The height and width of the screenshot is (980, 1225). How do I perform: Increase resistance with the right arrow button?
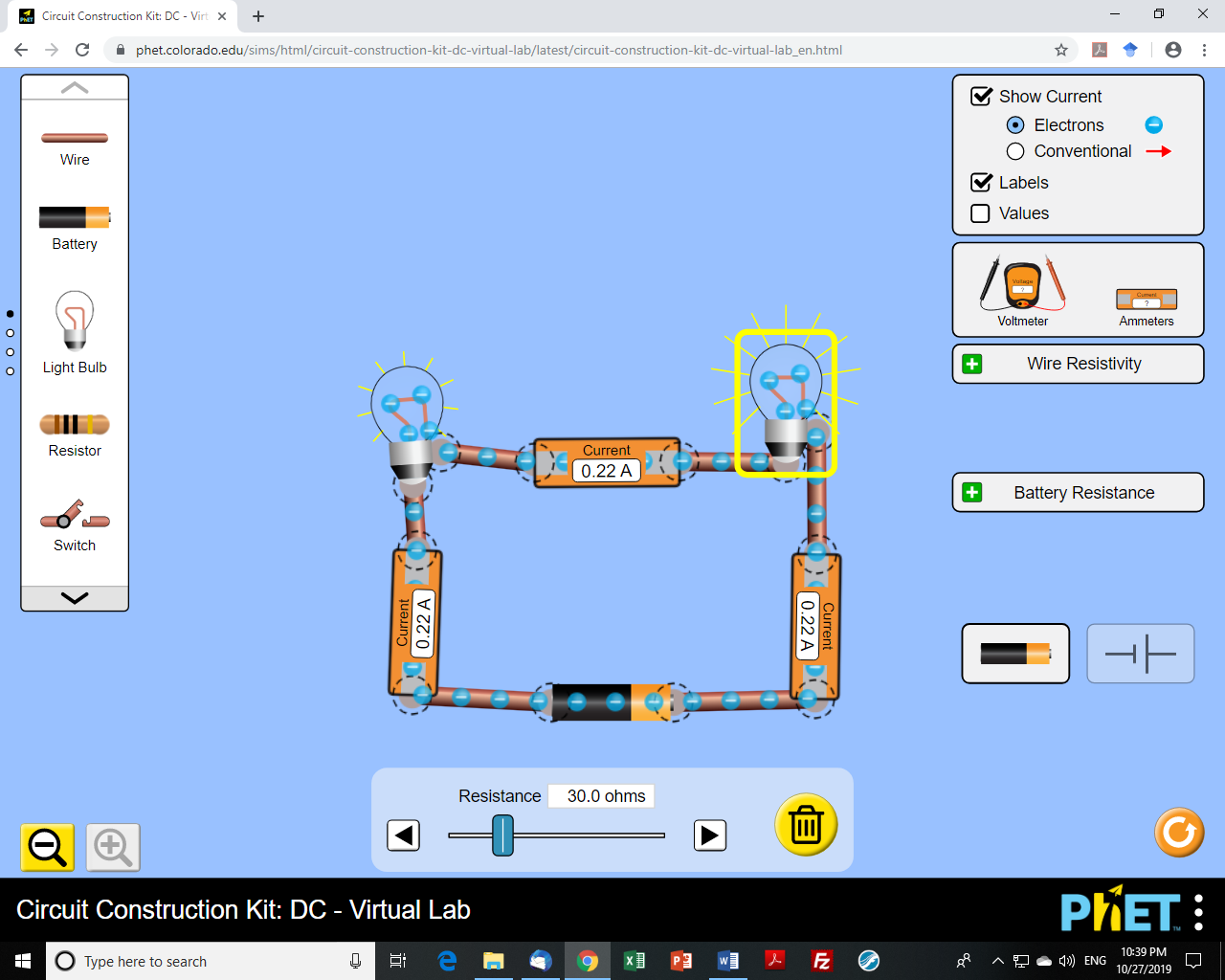(710, 835)
